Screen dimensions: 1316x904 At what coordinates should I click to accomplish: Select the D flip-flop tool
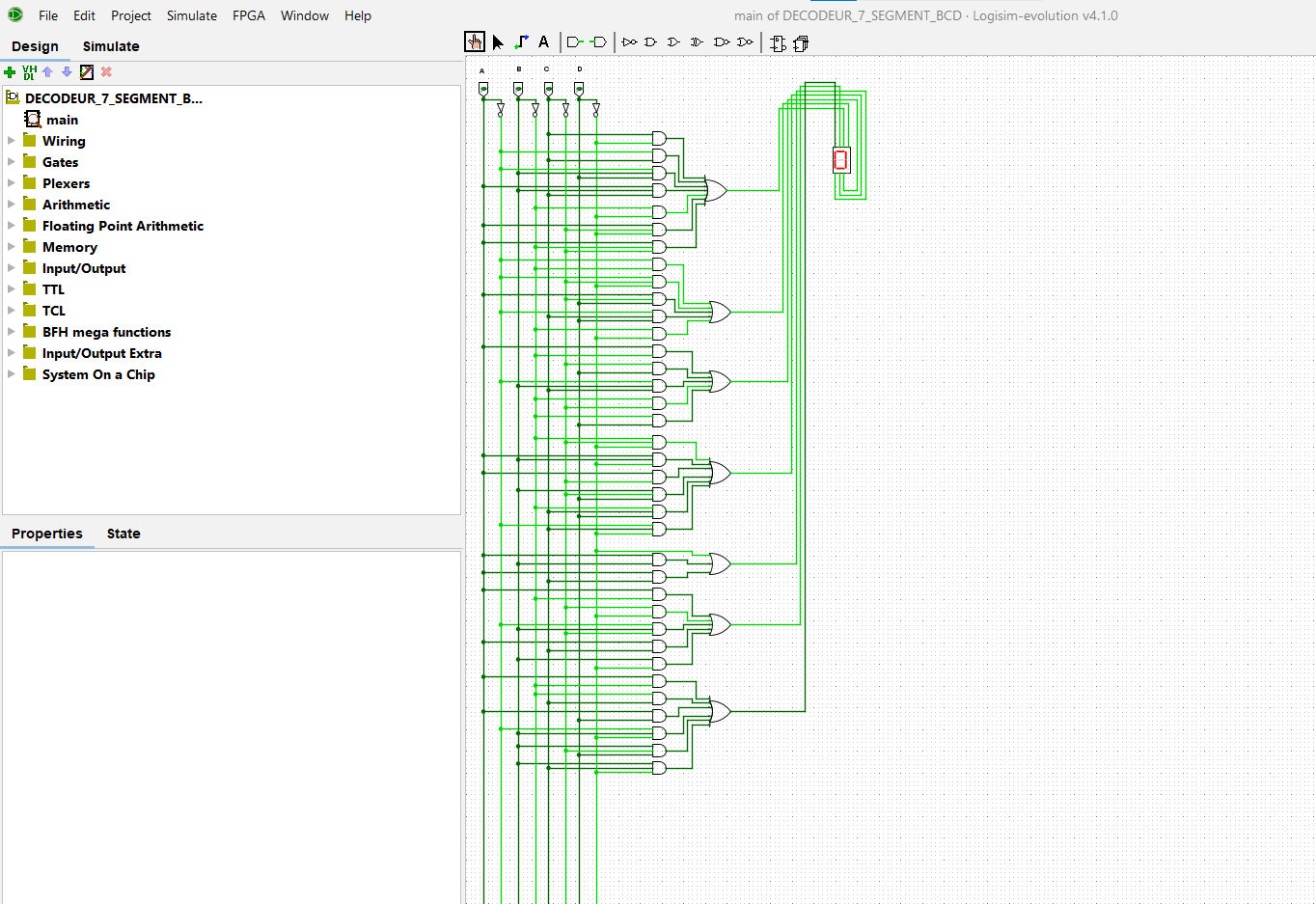[x=778, y=43]
